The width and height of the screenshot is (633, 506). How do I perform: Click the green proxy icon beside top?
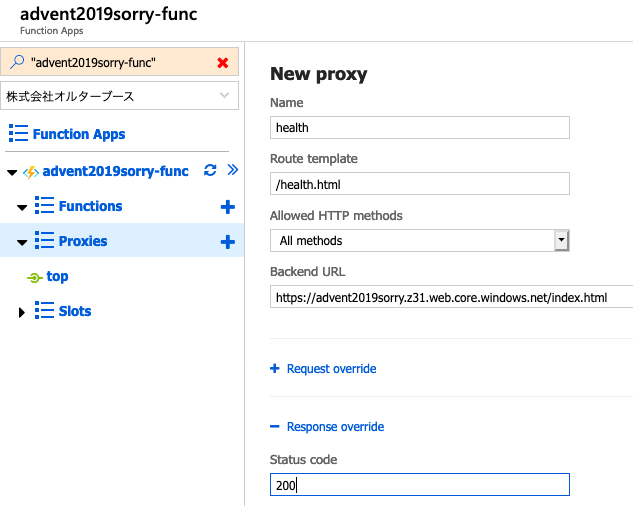tap(35, 278)
